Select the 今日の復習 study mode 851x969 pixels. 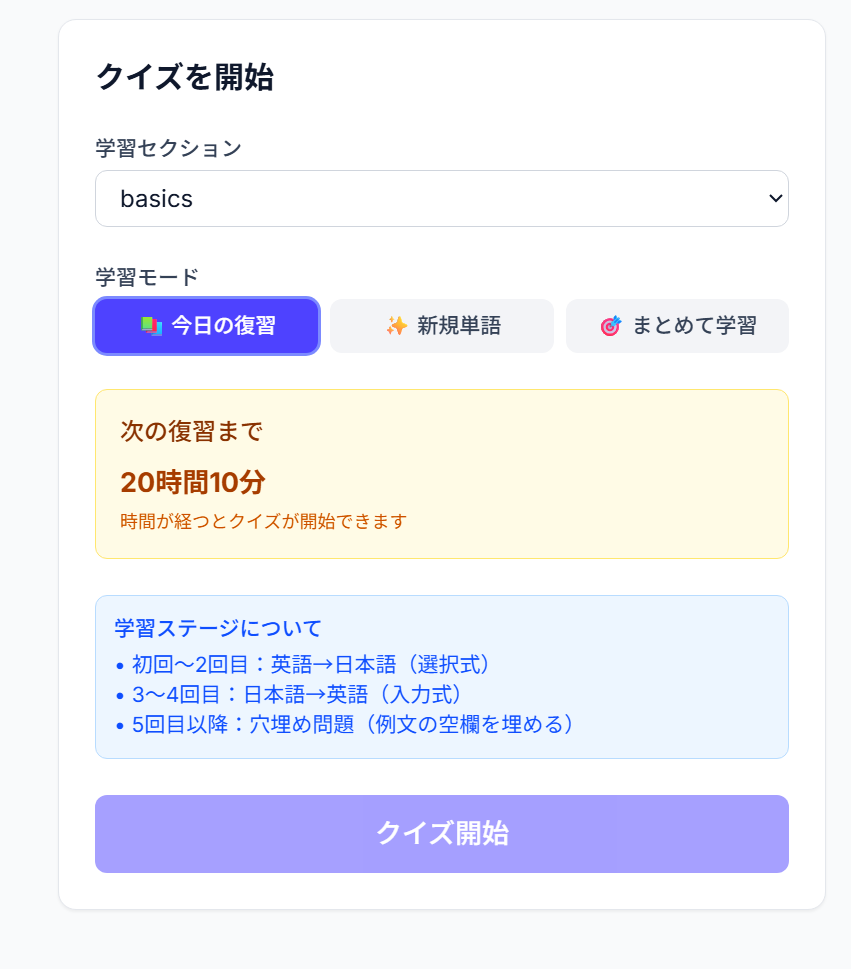207,326
